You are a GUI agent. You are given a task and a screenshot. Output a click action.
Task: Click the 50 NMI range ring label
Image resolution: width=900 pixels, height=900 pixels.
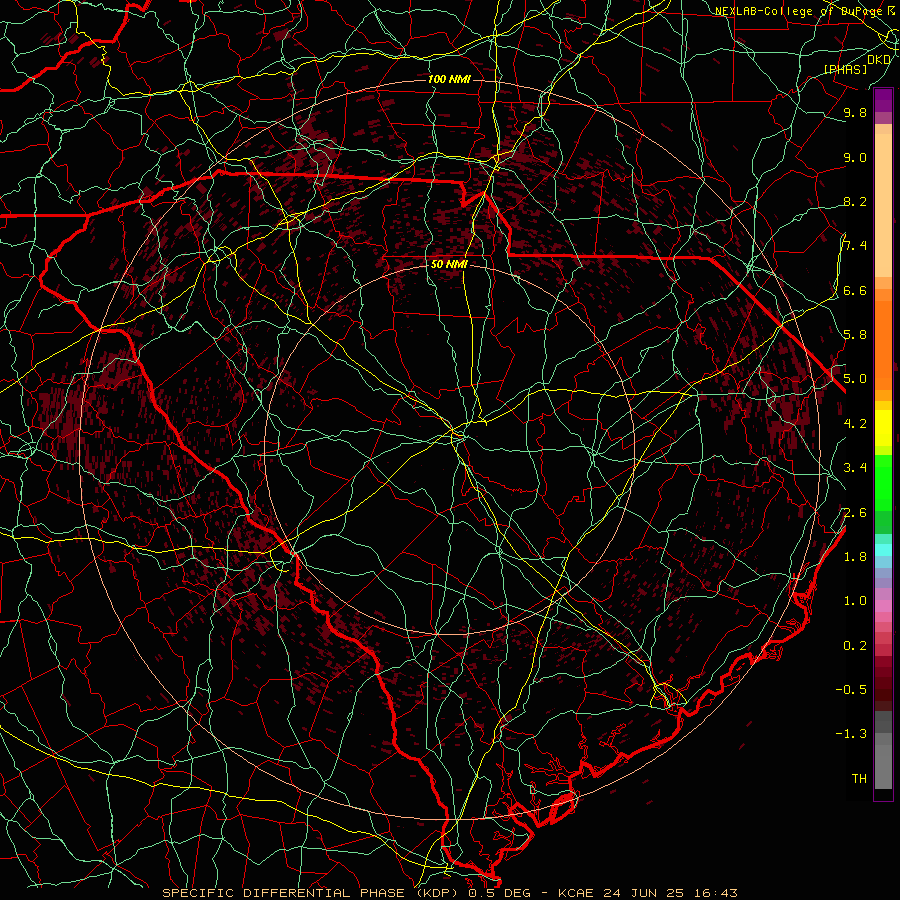pyautogui.click(x=449, y=264)
